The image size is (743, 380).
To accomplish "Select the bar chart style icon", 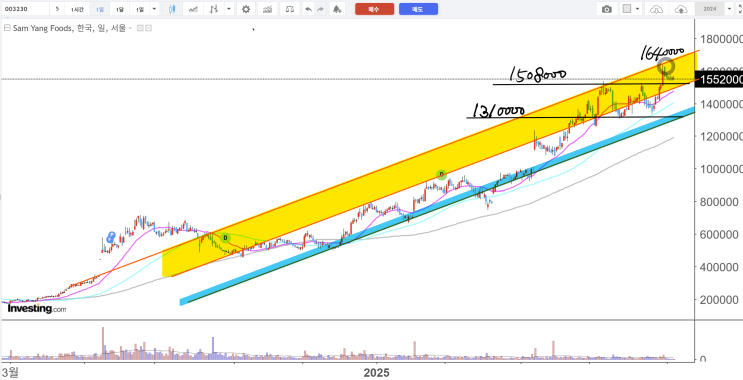I will point(215,9).
